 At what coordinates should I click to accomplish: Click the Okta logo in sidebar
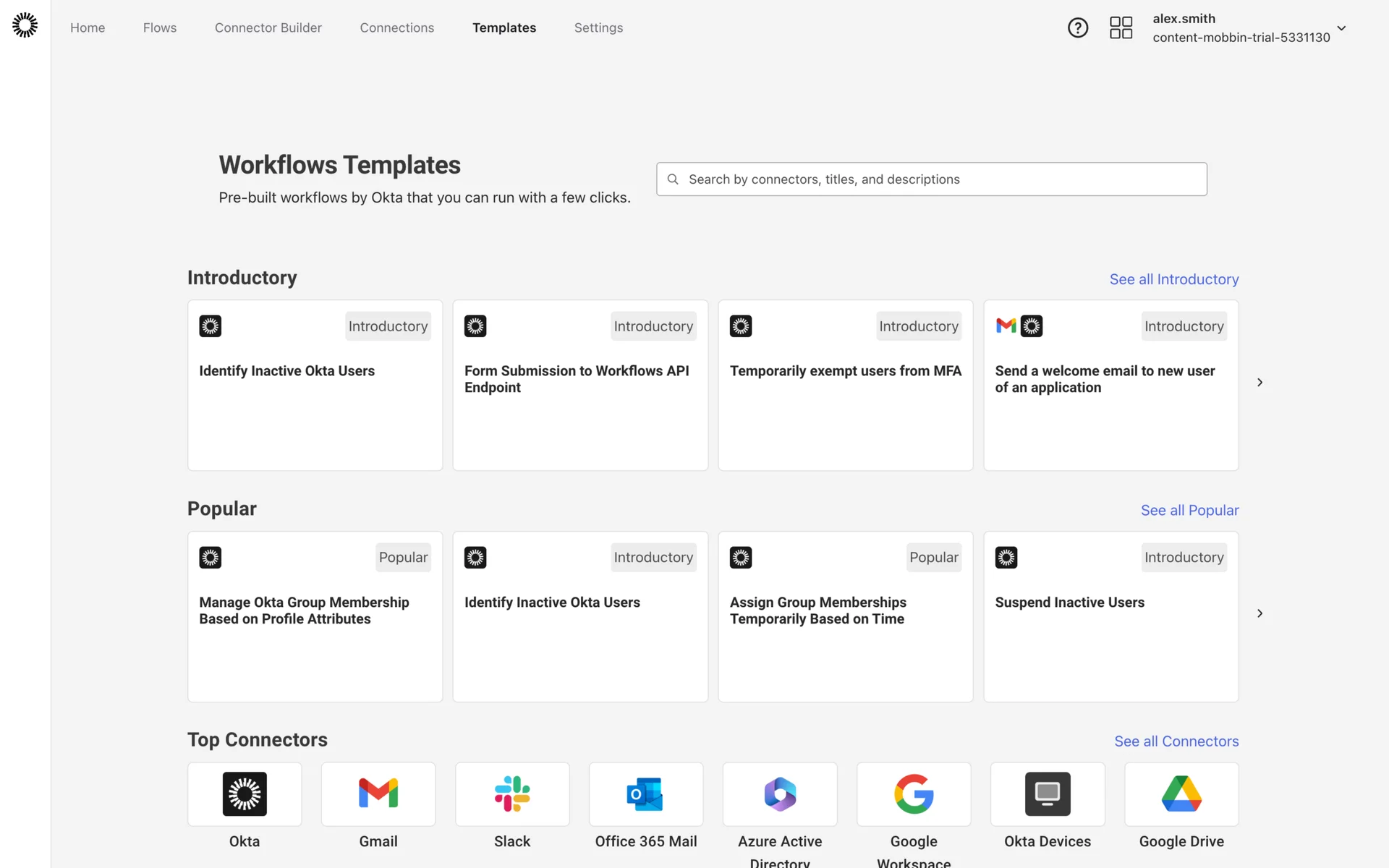(25, 25)
